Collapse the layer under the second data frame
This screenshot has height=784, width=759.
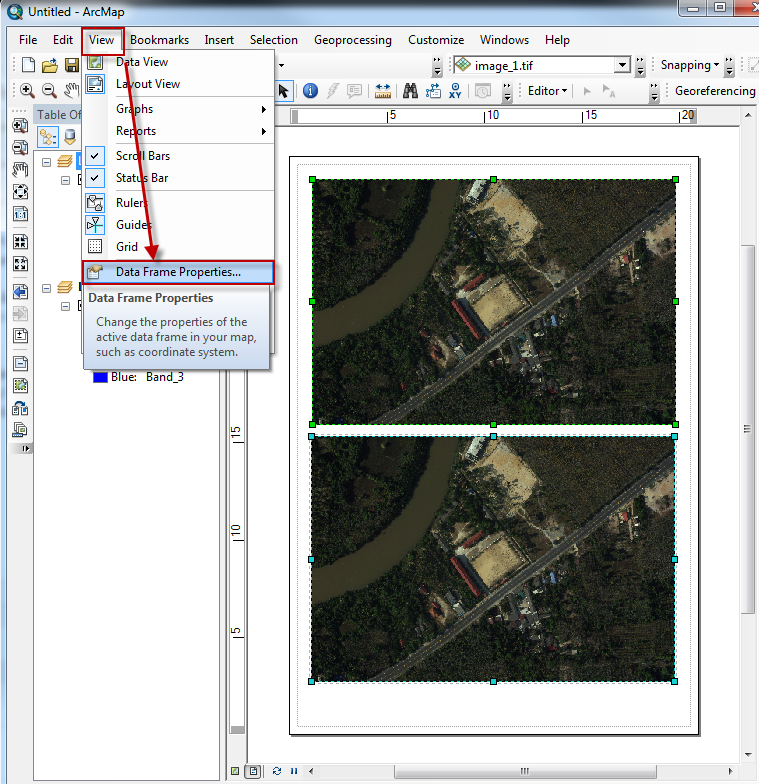click(66, 306)
